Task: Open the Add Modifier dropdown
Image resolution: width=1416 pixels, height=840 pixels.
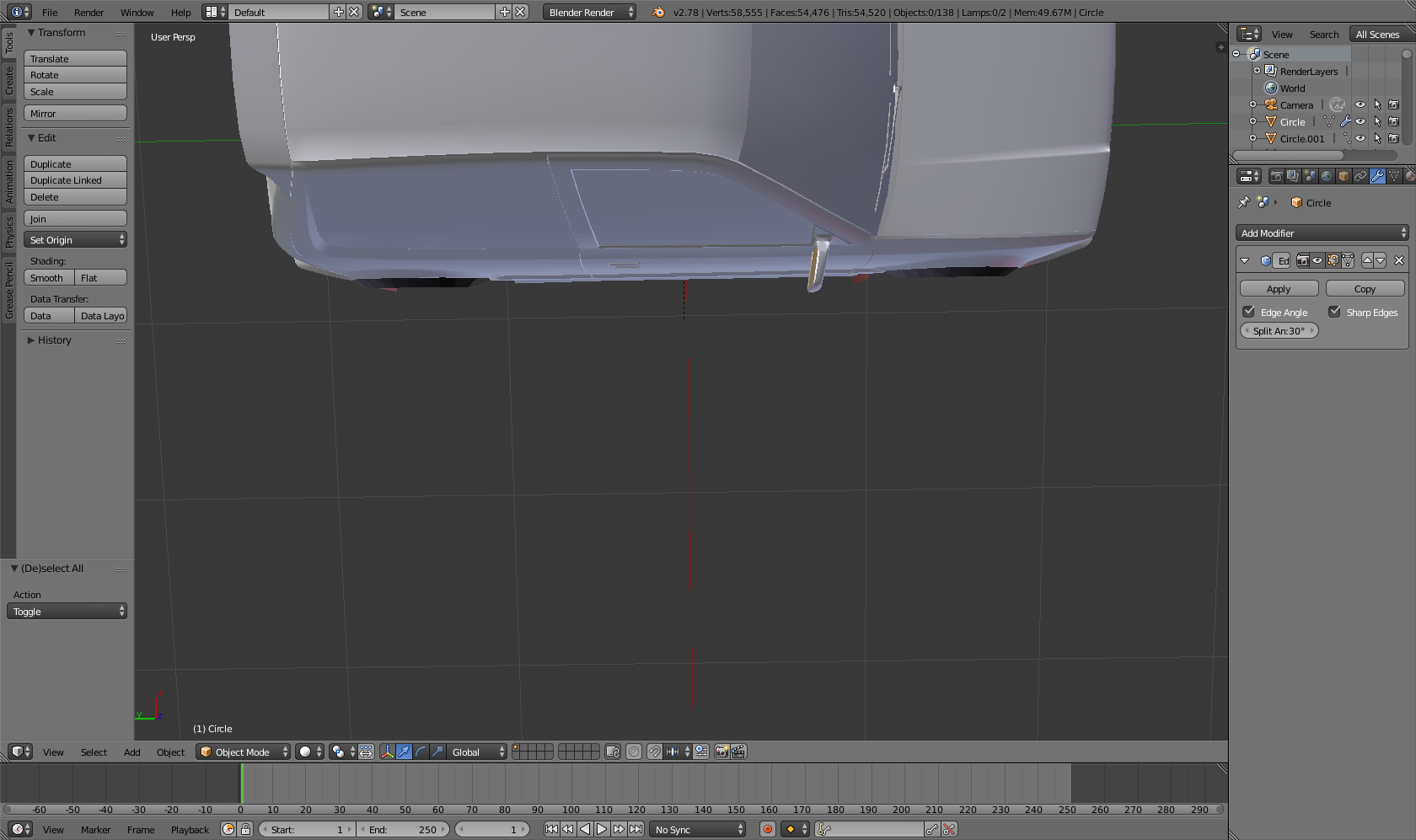Action: click(x=1322, y=233)
